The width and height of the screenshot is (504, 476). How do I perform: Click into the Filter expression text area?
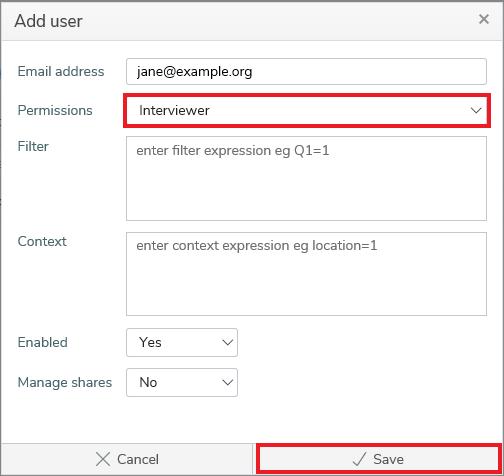coord(306,178)
